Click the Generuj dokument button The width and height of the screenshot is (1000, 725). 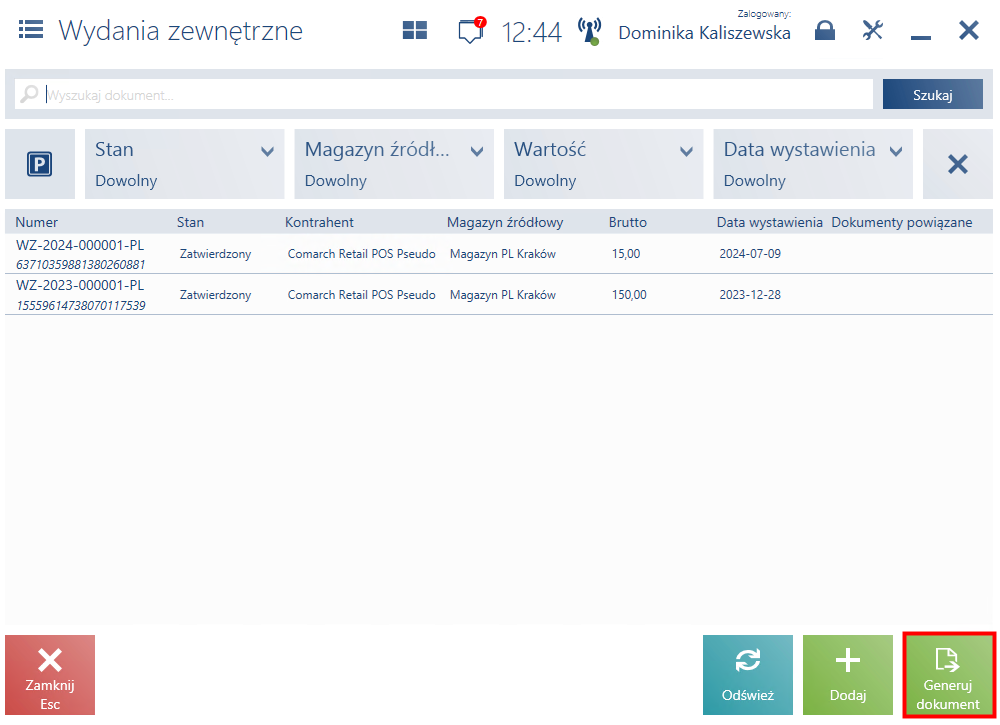click(948, 675)
